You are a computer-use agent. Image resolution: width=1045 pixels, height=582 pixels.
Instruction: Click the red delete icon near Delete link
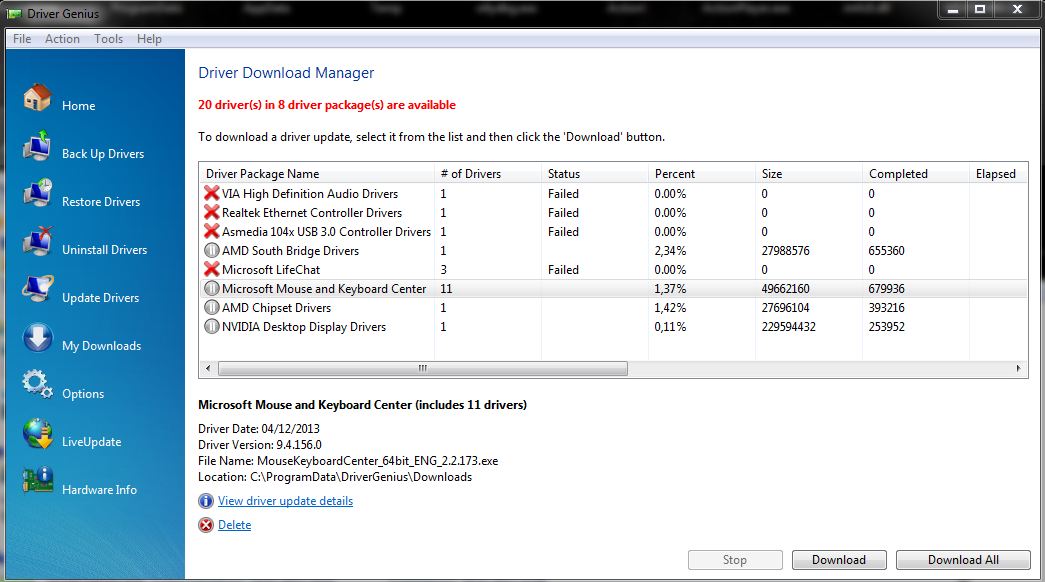click(x=206, y=524)
